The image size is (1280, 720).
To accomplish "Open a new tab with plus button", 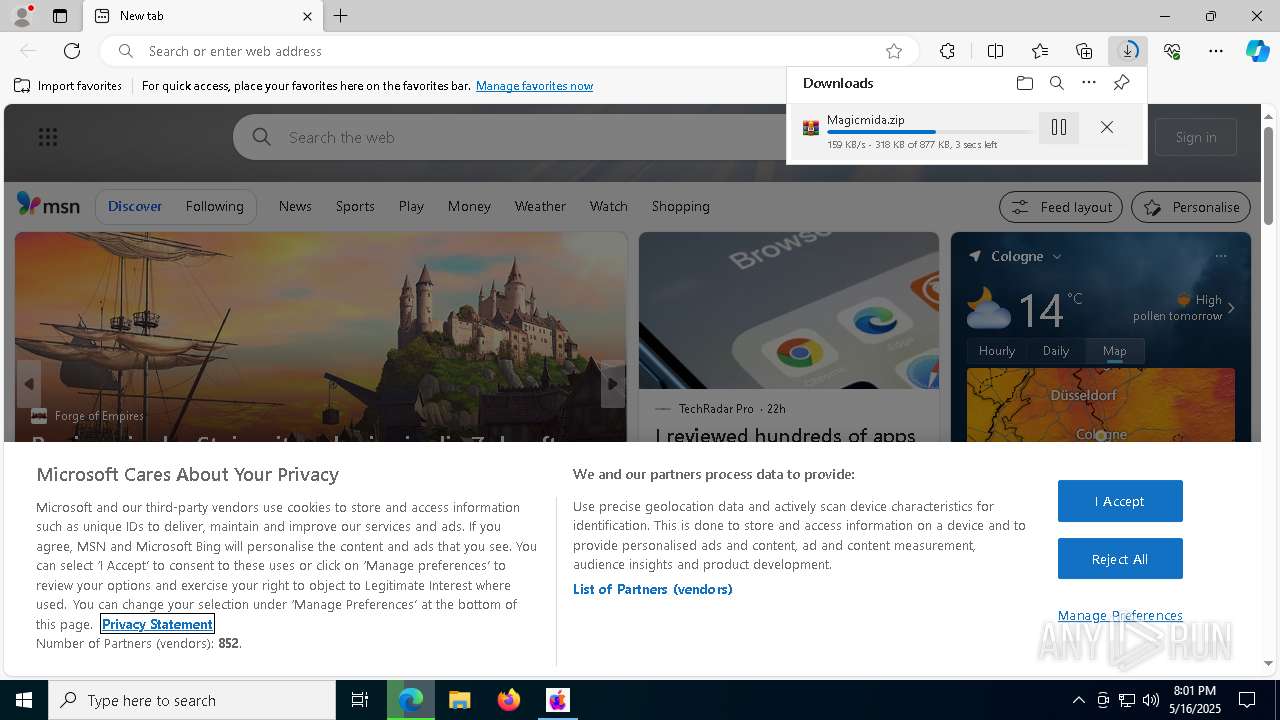I will pos(341,16).
